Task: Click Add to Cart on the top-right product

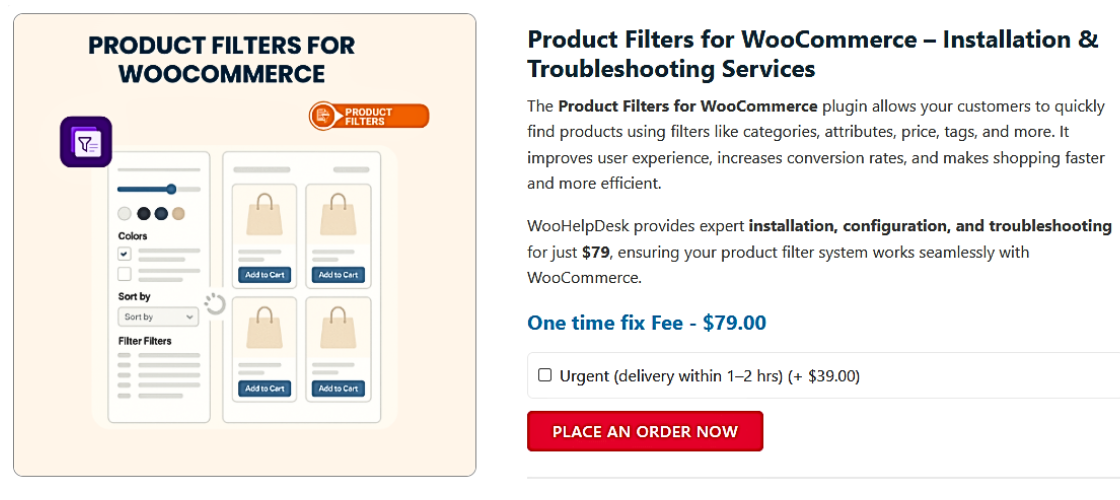Action: tap(338, 275)
